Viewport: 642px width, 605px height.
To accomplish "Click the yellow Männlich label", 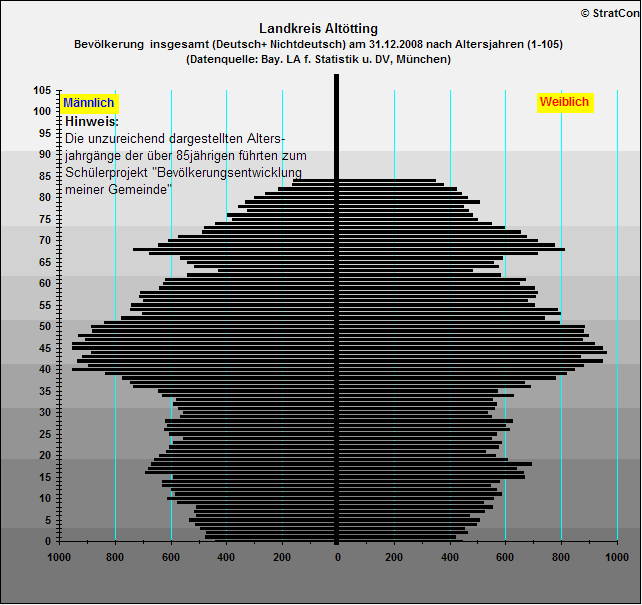I will pos(89,103).
